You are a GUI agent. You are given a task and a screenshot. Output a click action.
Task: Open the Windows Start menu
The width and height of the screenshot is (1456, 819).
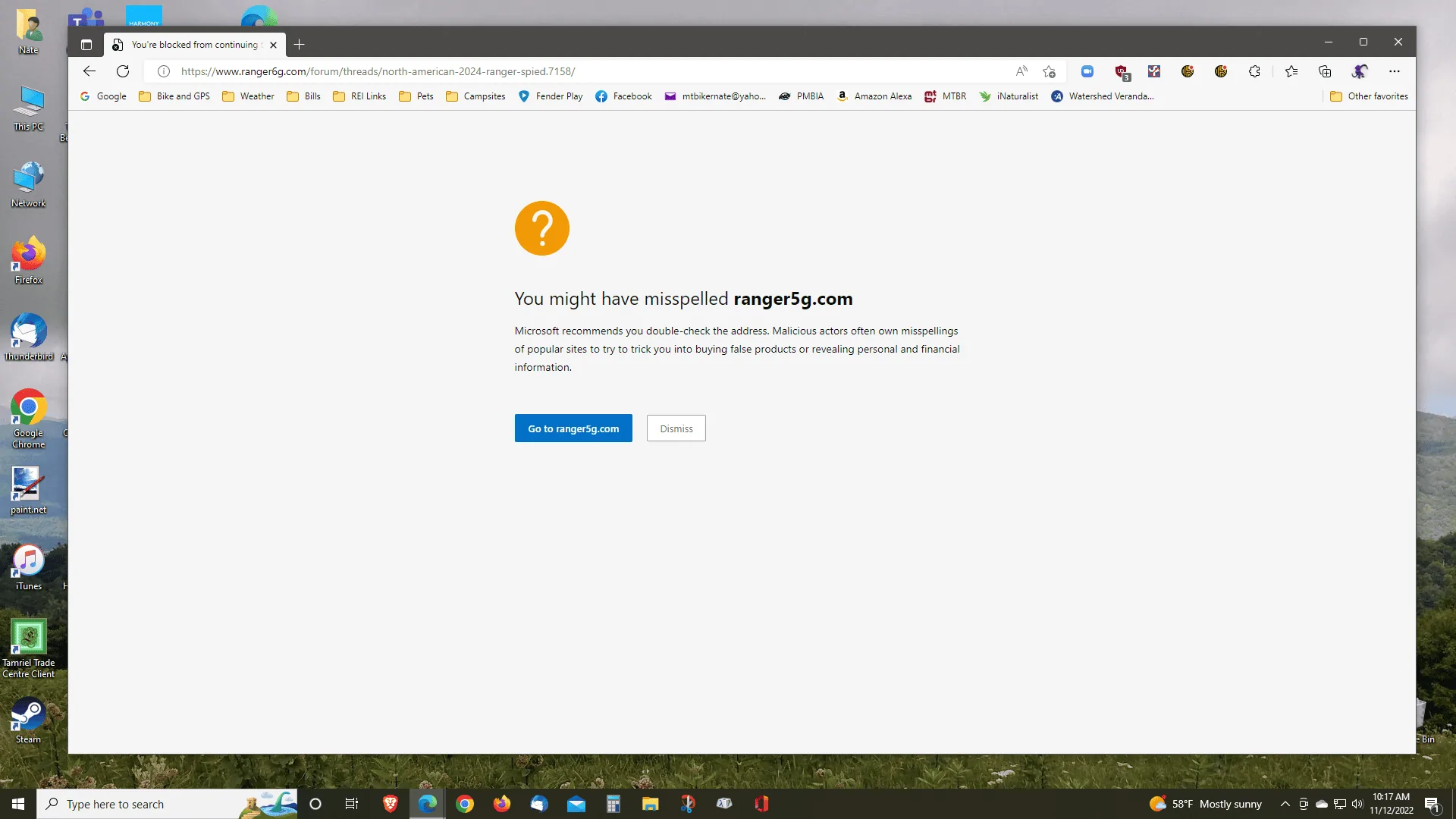(x=18, y=804)
